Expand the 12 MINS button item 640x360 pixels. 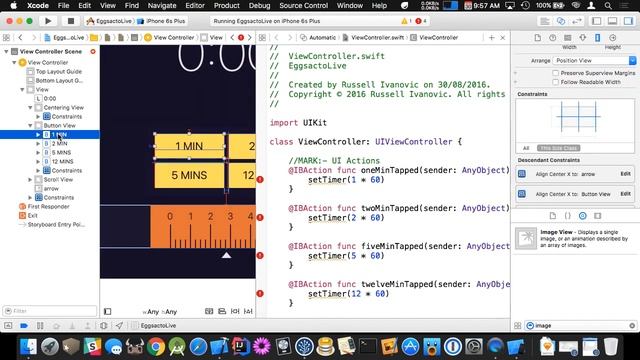click(x=38, y=162)
